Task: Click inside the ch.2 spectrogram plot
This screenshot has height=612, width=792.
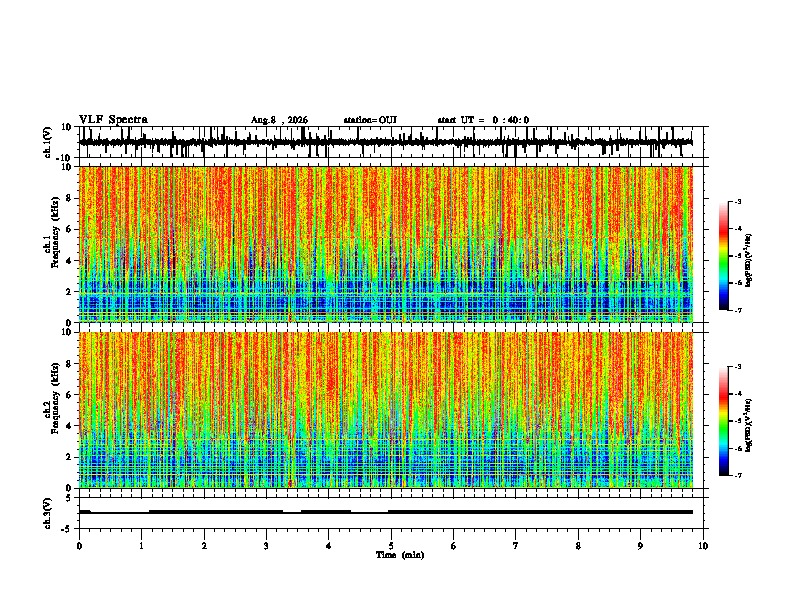Action: pos(386,410)
